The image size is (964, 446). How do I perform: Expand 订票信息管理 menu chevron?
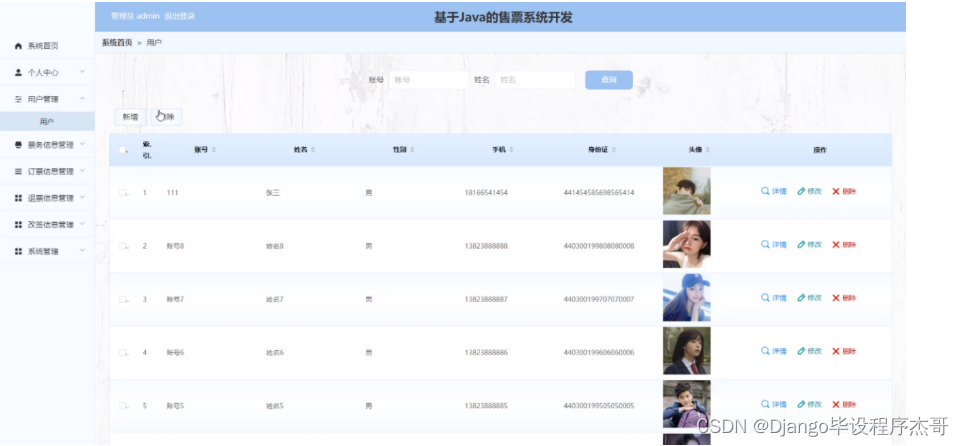tap(82, 171)
